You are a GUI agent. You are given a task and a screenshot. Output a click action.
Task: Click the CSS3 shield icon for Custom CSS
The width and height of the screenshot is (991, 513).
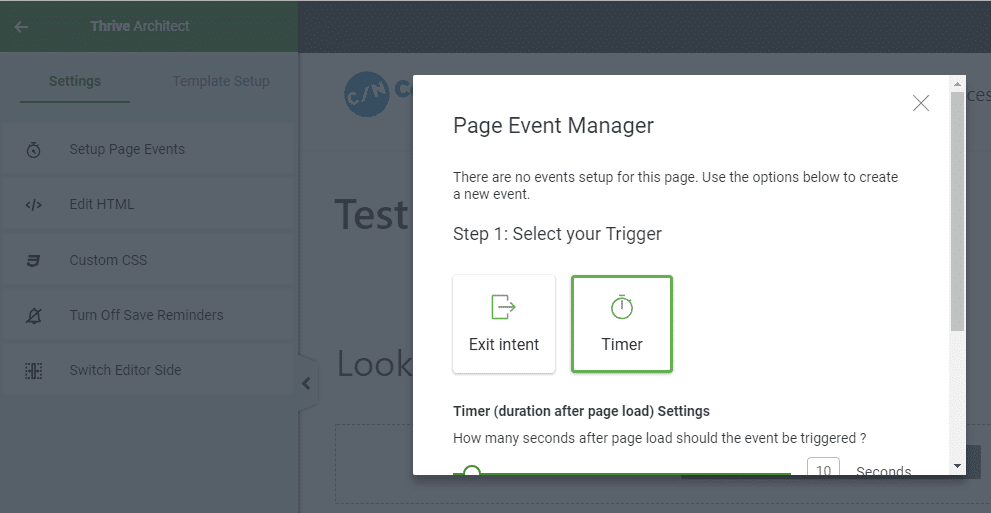pyautogui.click(x=33, y=261)
